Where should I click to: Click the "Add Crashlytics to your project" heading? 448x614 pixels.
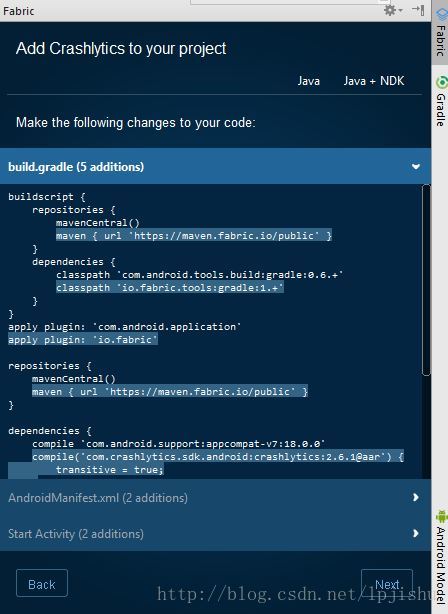[121, 49]
